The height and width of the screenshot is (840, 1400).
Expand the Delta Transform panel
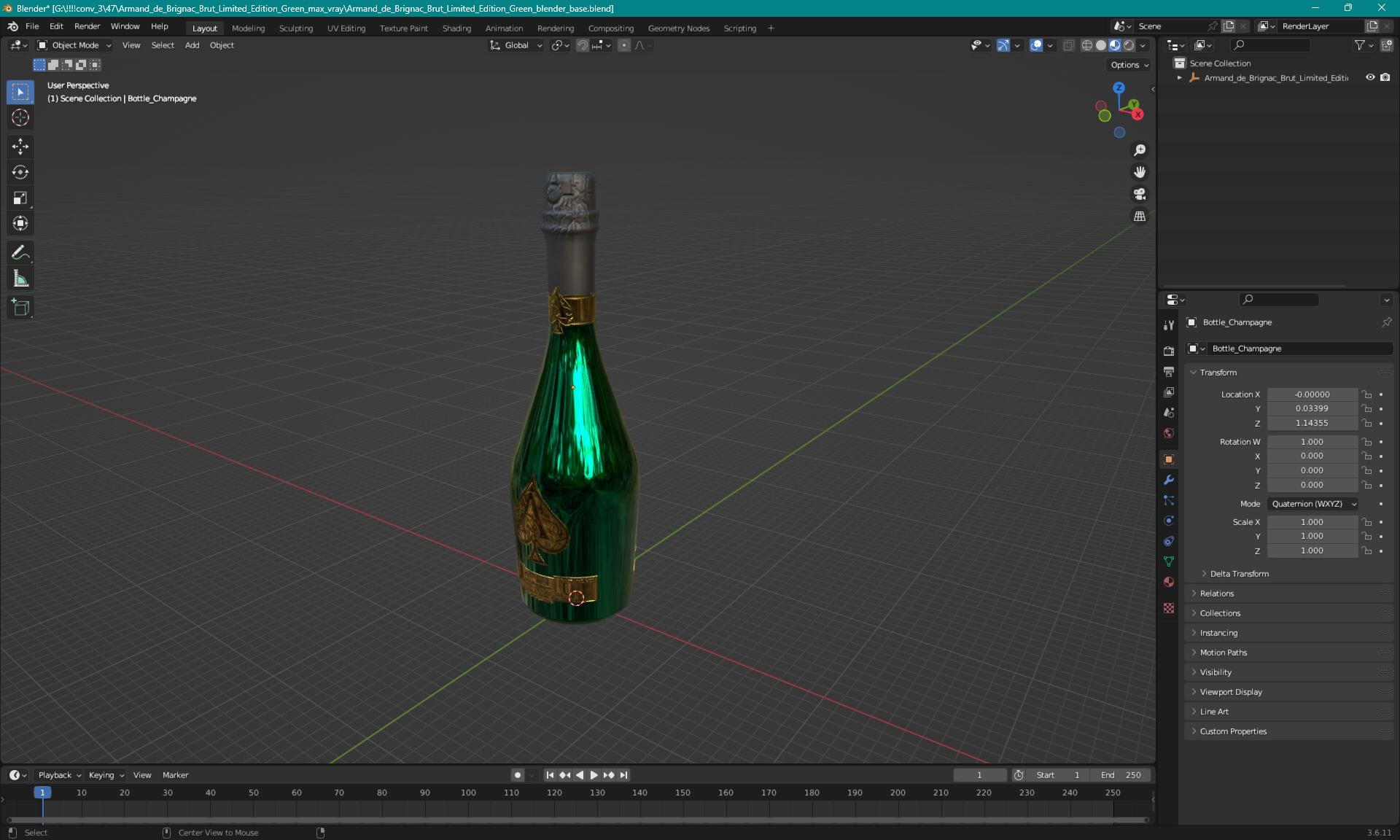1239,574
